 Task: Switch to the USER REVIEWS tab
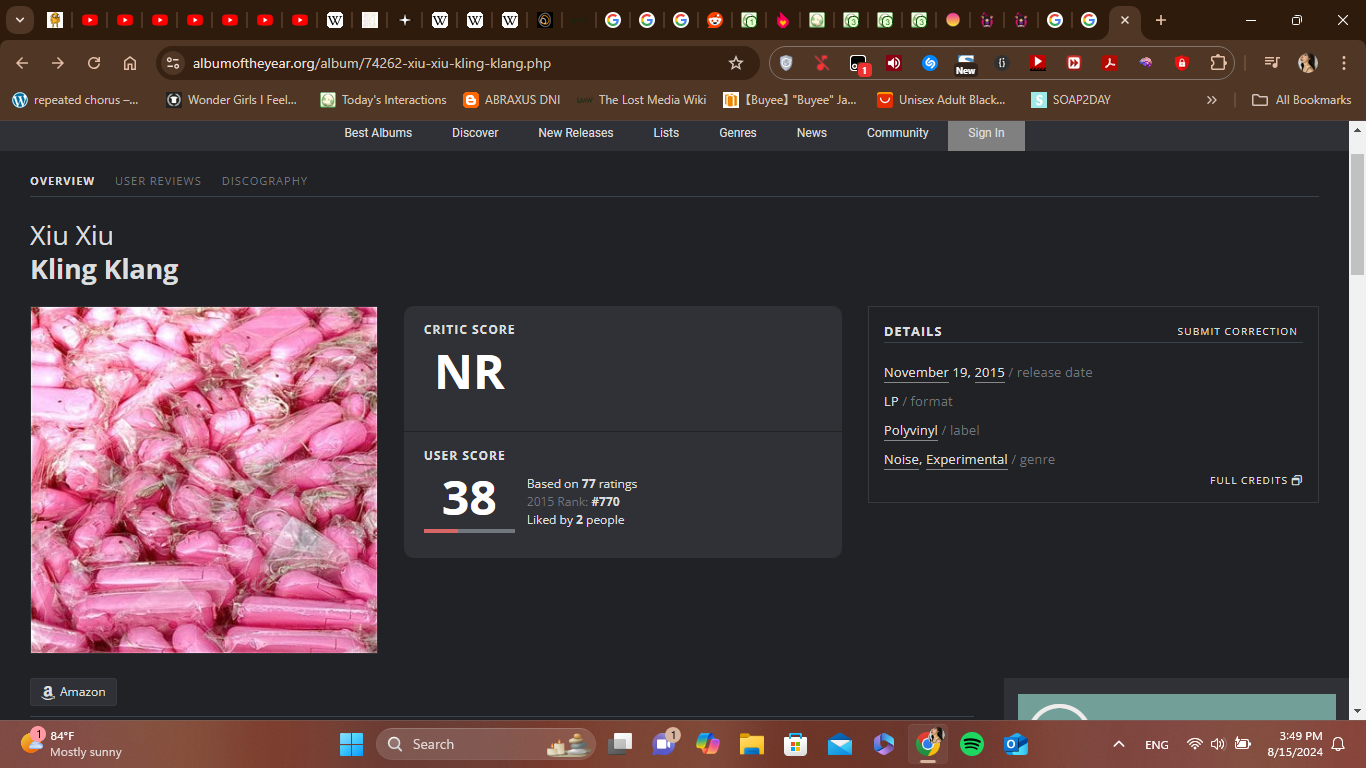(158, 181)
